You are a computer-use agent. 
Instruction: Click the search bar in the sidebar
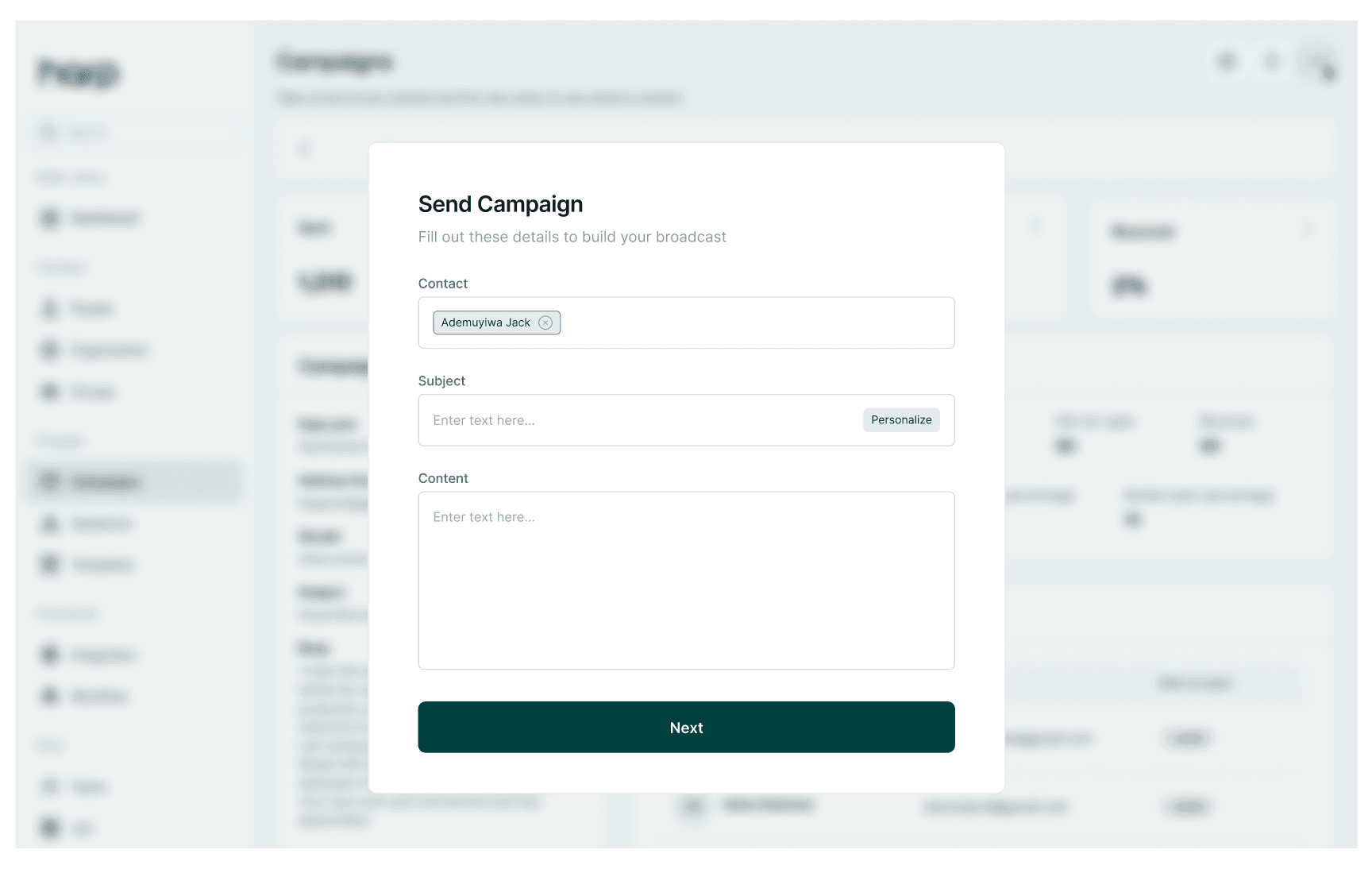[133, 132]
